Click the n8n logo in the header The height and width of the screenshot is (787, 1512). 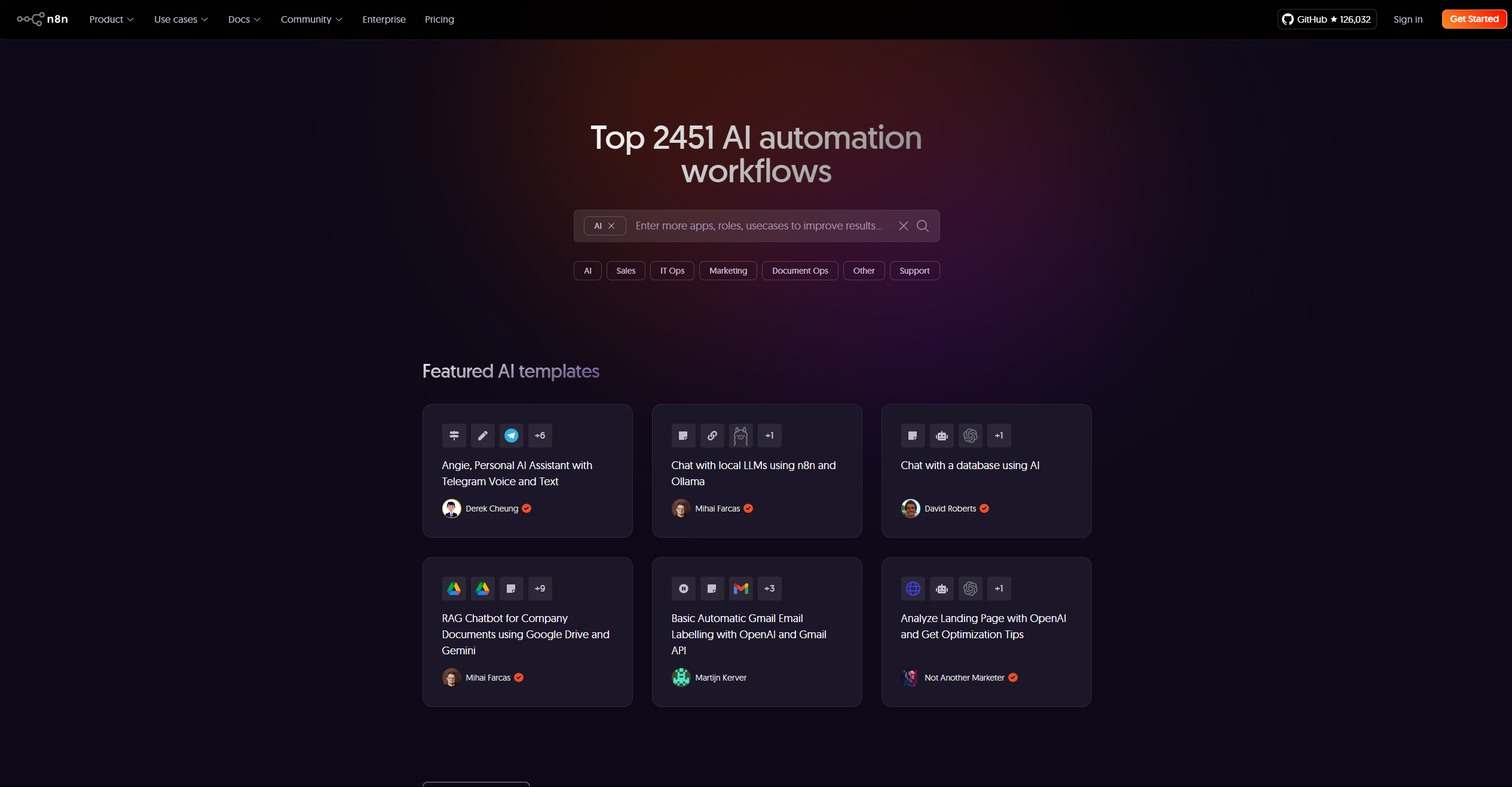point(42,19)
